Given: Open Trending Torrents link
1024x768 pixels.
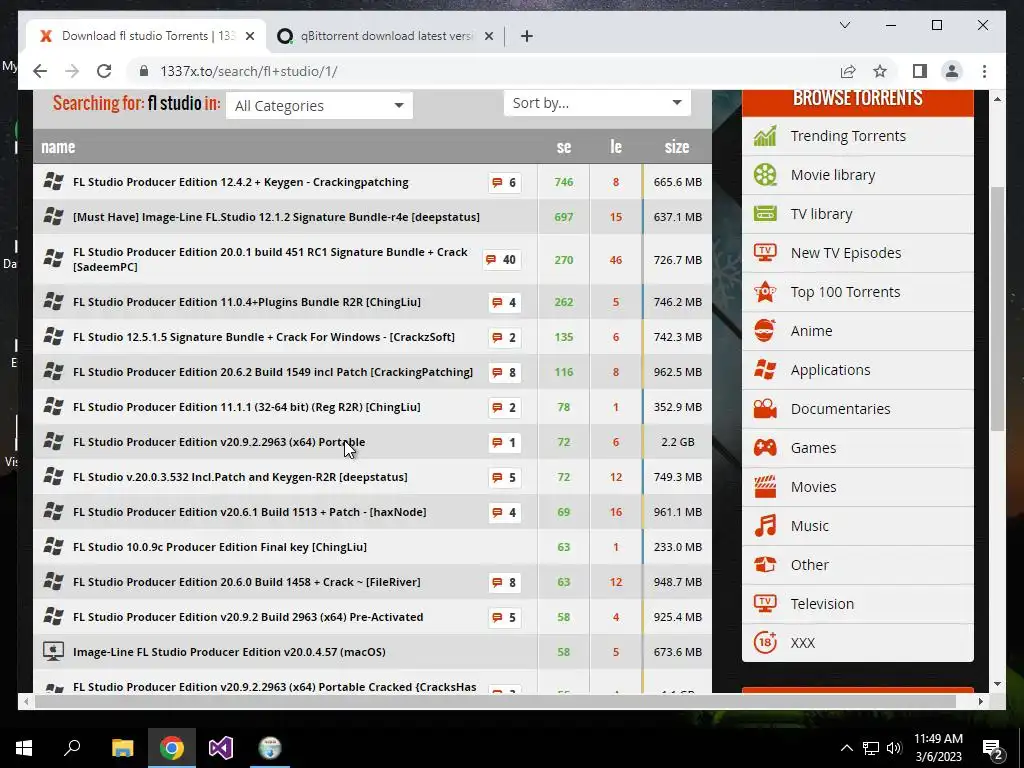Looking at the screenshot, I should point(848,136).
